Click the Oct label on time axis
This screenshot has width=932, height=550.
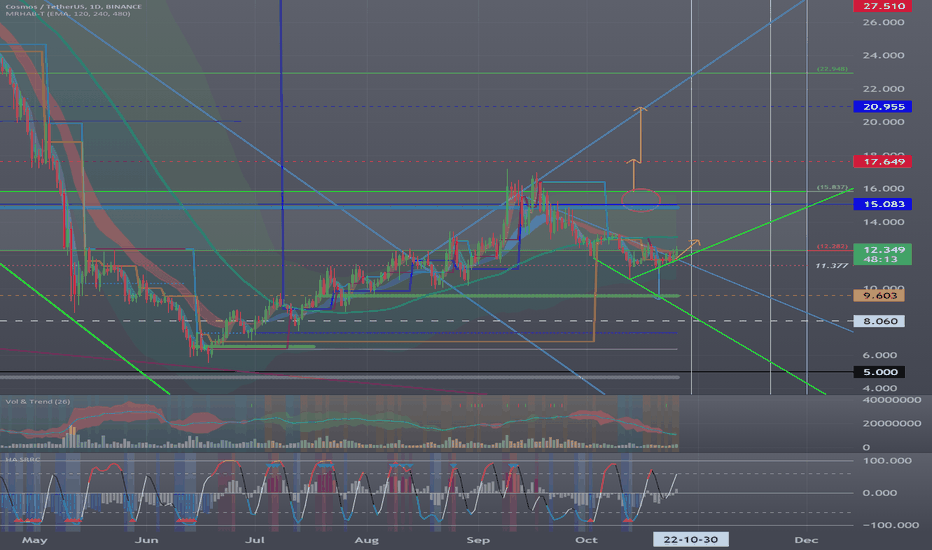pos(586,540)
